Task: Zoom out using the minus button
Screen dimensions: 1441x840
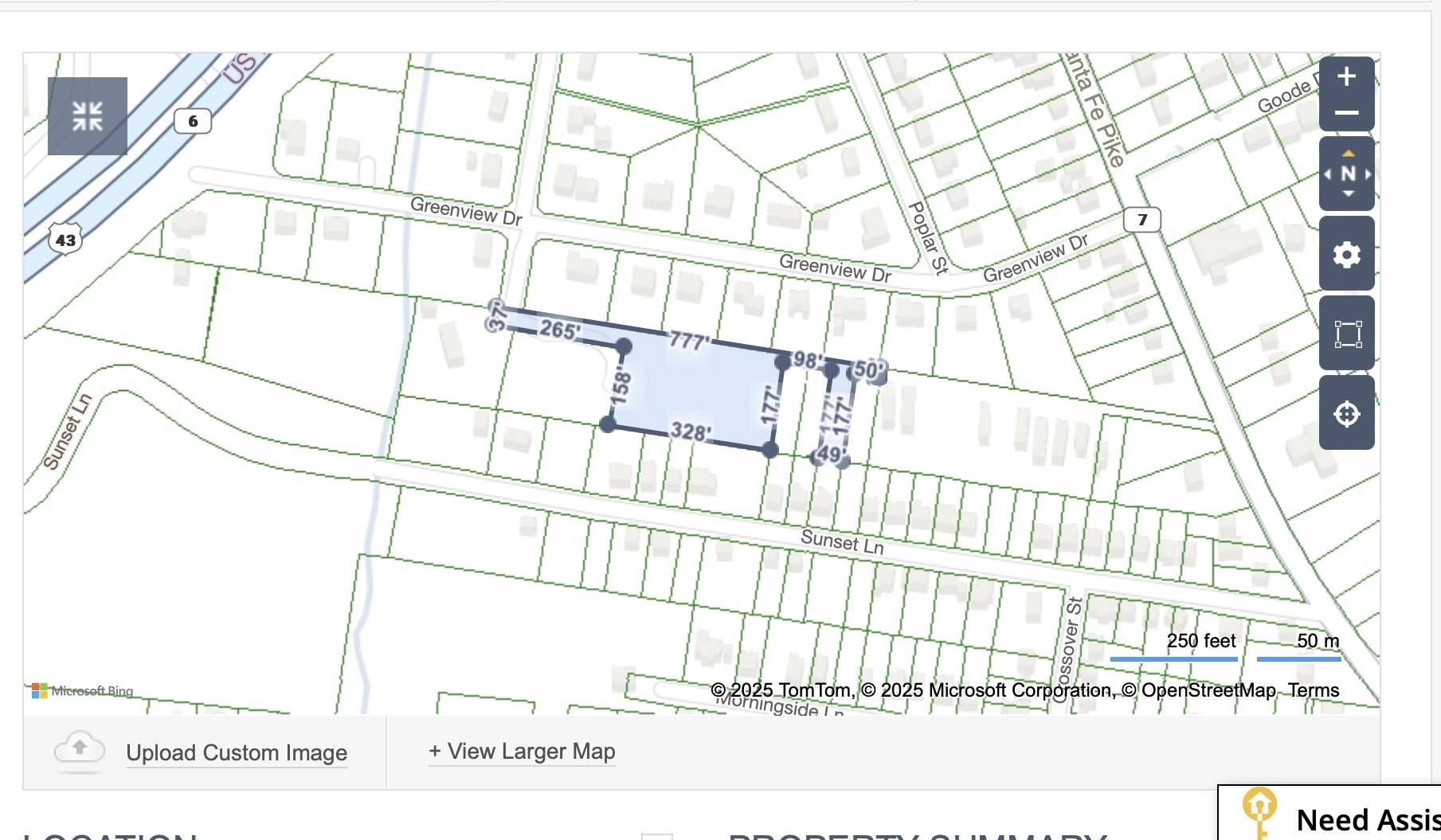Action: point(1346,113)
